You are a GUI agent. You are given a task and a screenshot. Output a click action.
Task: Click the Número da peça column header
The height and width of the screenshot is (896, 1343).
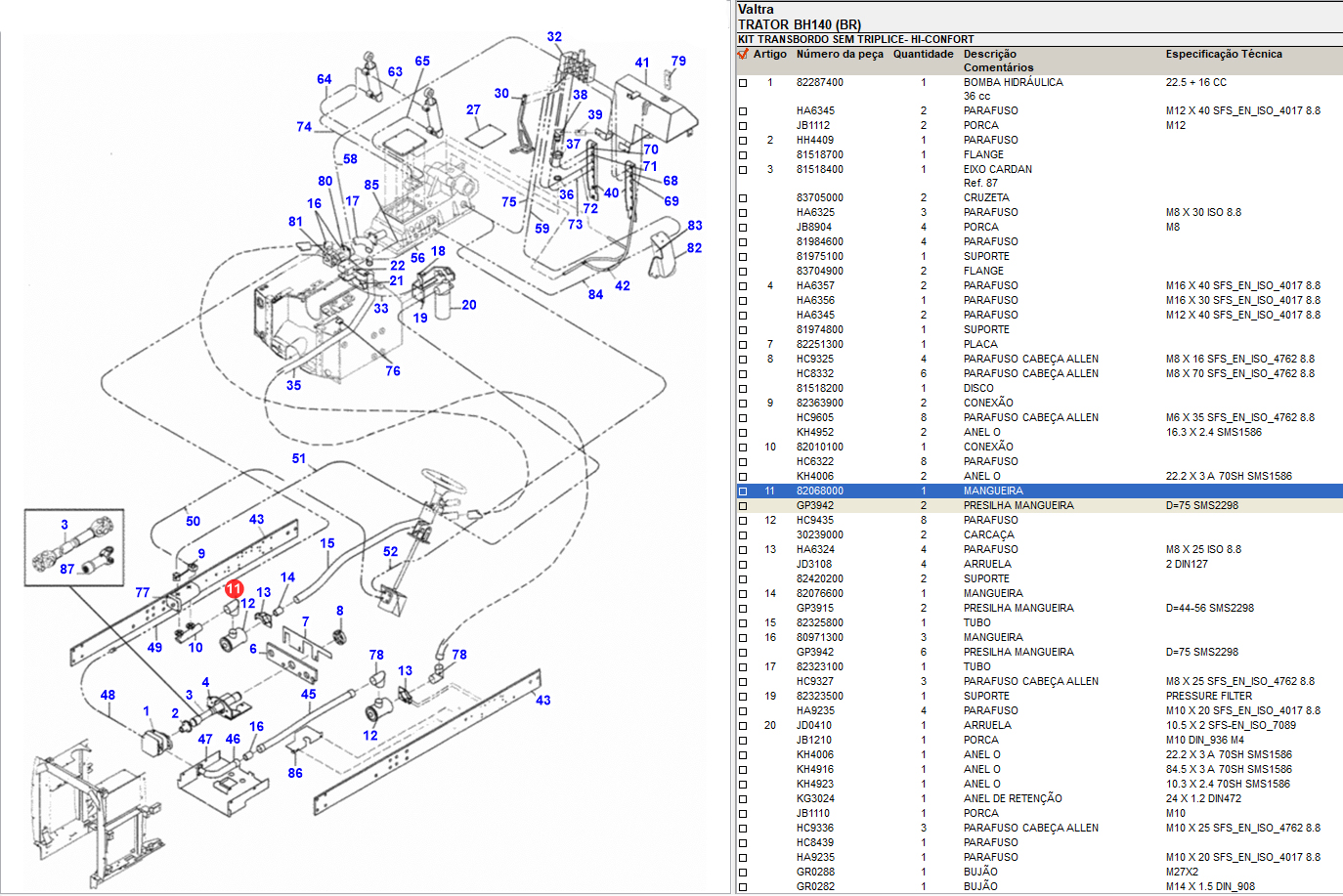[839, 54]
